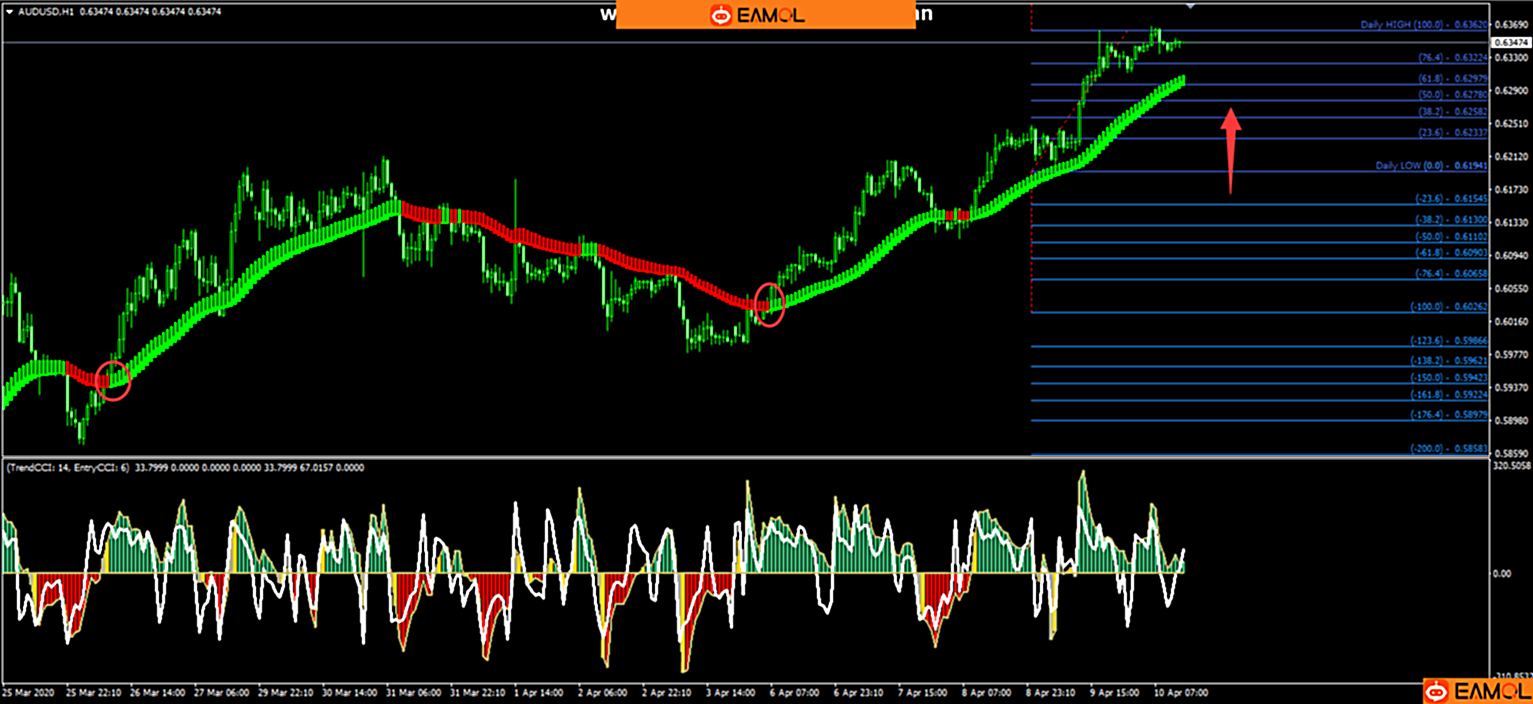Select the Daily HIGH (100.0) 0.63620 label

1424,24
